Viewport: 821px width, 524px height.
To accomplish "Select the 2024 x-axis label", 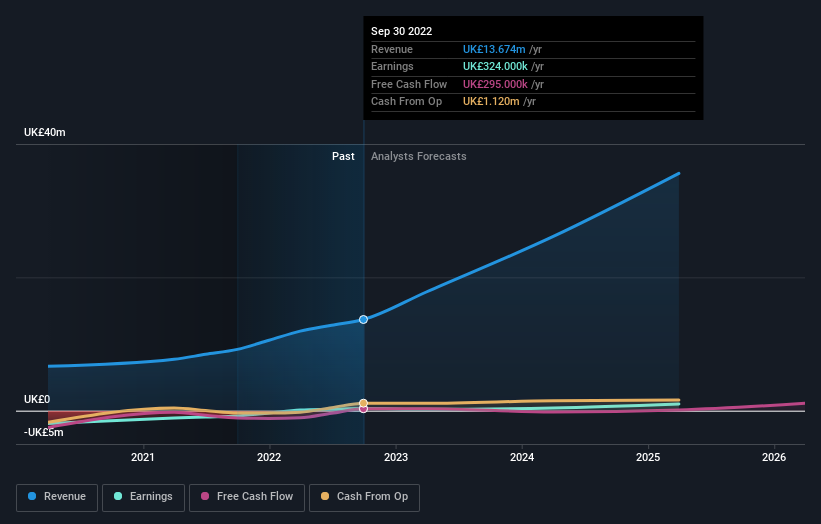I will 522,458.
